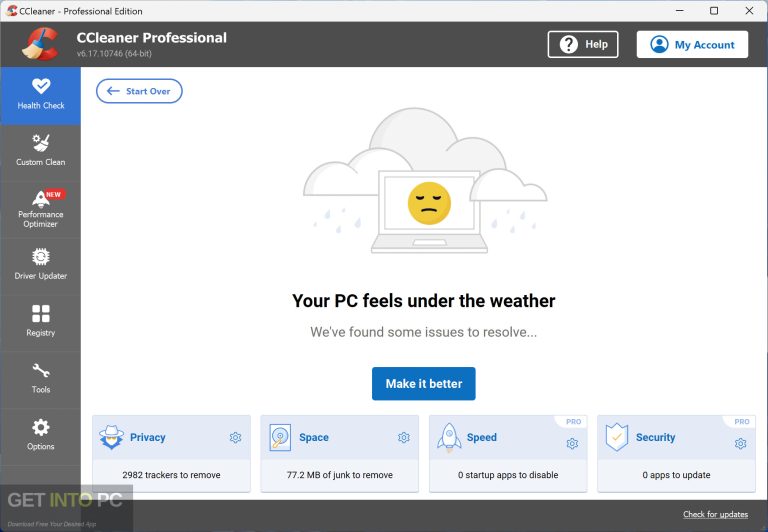Image resolution: width=768 pixels, height=532 pixels.
Task: Click the 'Your PC feels under the weather' heading
Action: tap(424, 301)
